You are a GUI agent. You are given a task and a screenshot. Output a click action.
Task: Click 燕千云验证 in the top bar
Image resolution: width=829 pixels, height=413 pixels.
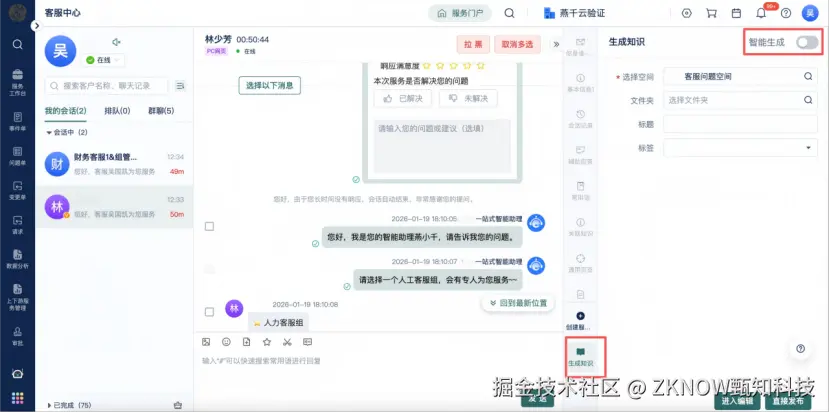click(x=574, y=13)
